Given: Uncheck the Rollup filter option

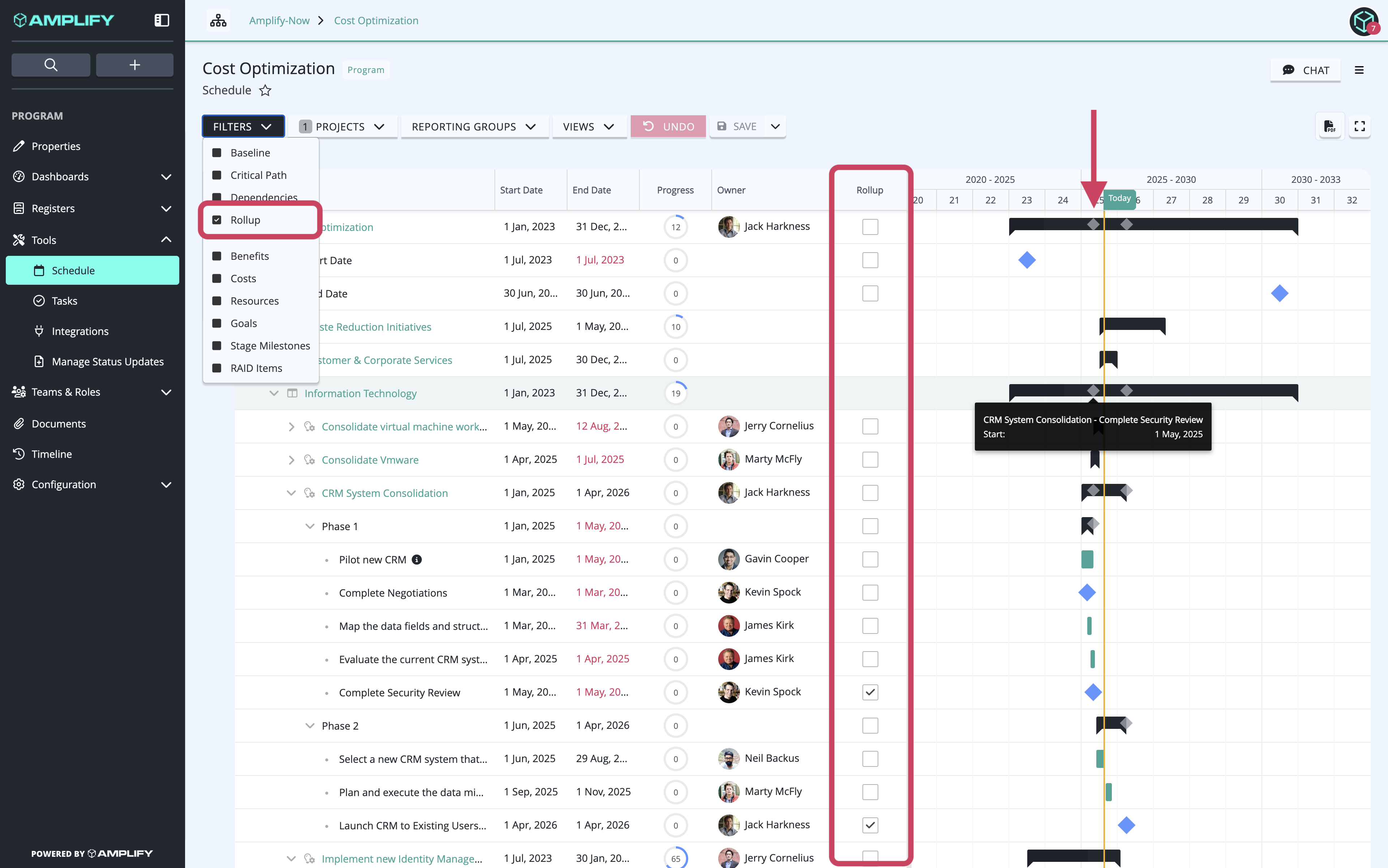Looking at the screenshot, I should (x=217, y=220).
